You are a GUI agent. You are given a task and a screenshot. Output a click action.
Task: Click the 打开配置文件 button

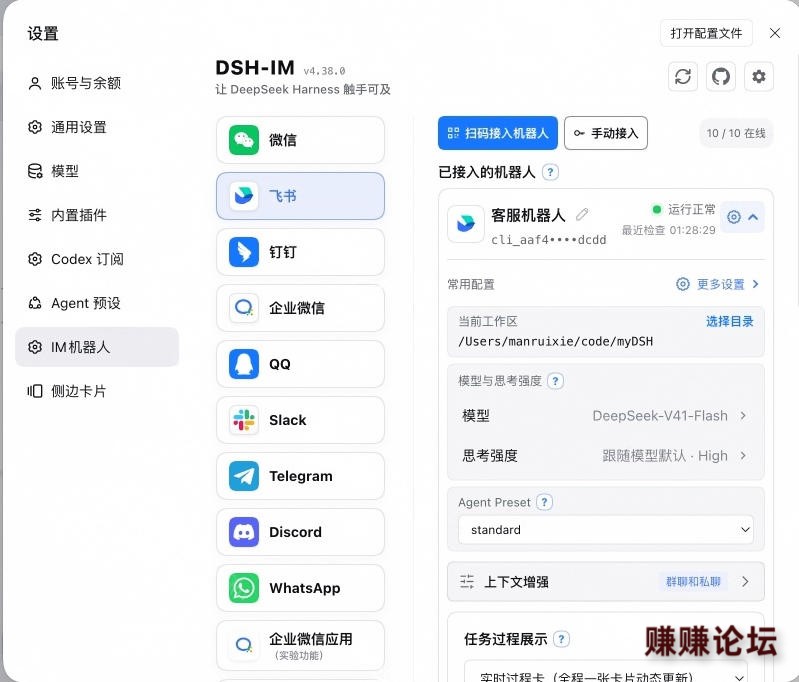pos(706,33)
